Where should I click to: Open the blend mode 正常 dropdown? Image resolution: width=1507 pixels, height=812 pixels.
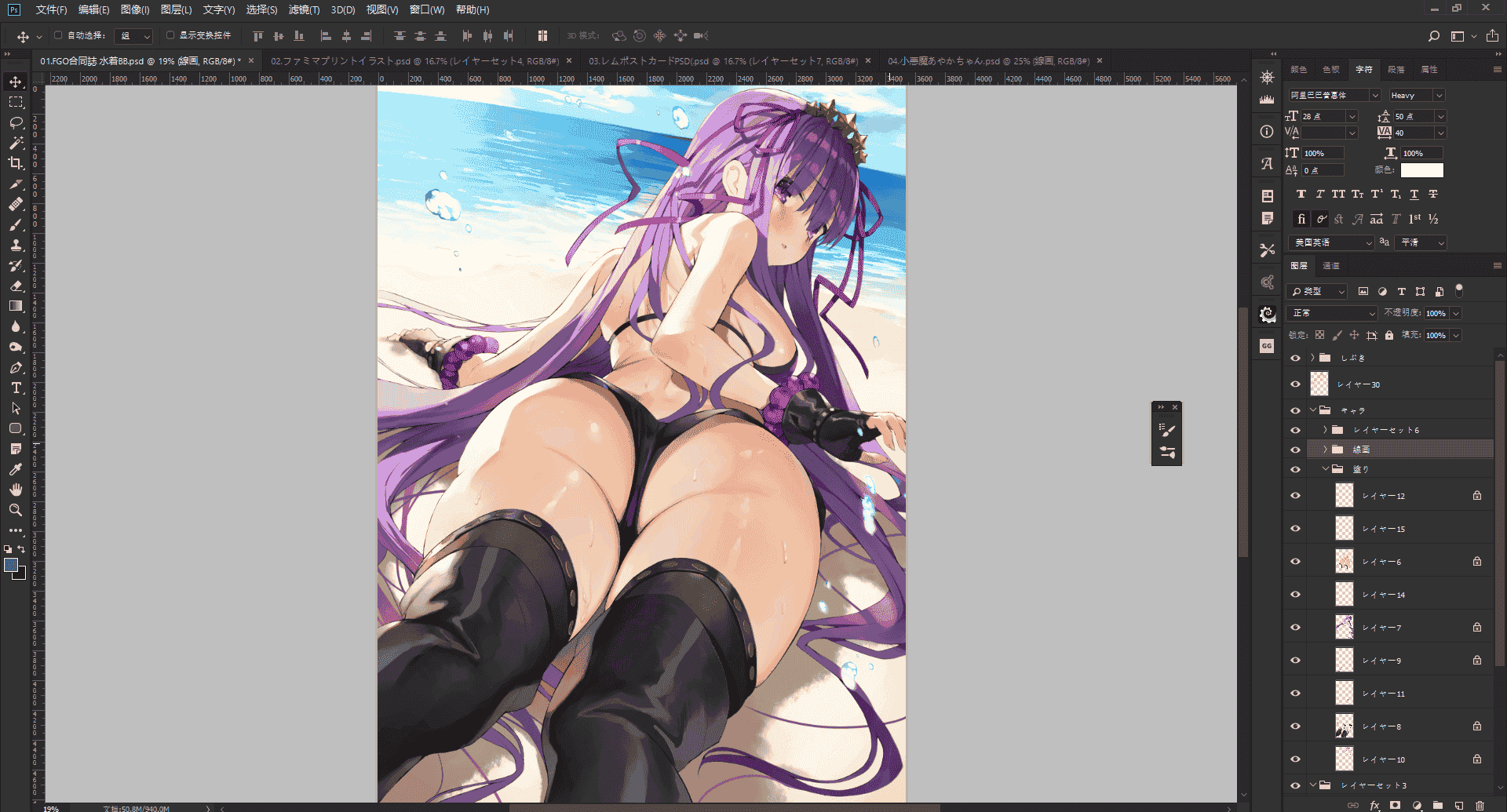click(1333, 313)
